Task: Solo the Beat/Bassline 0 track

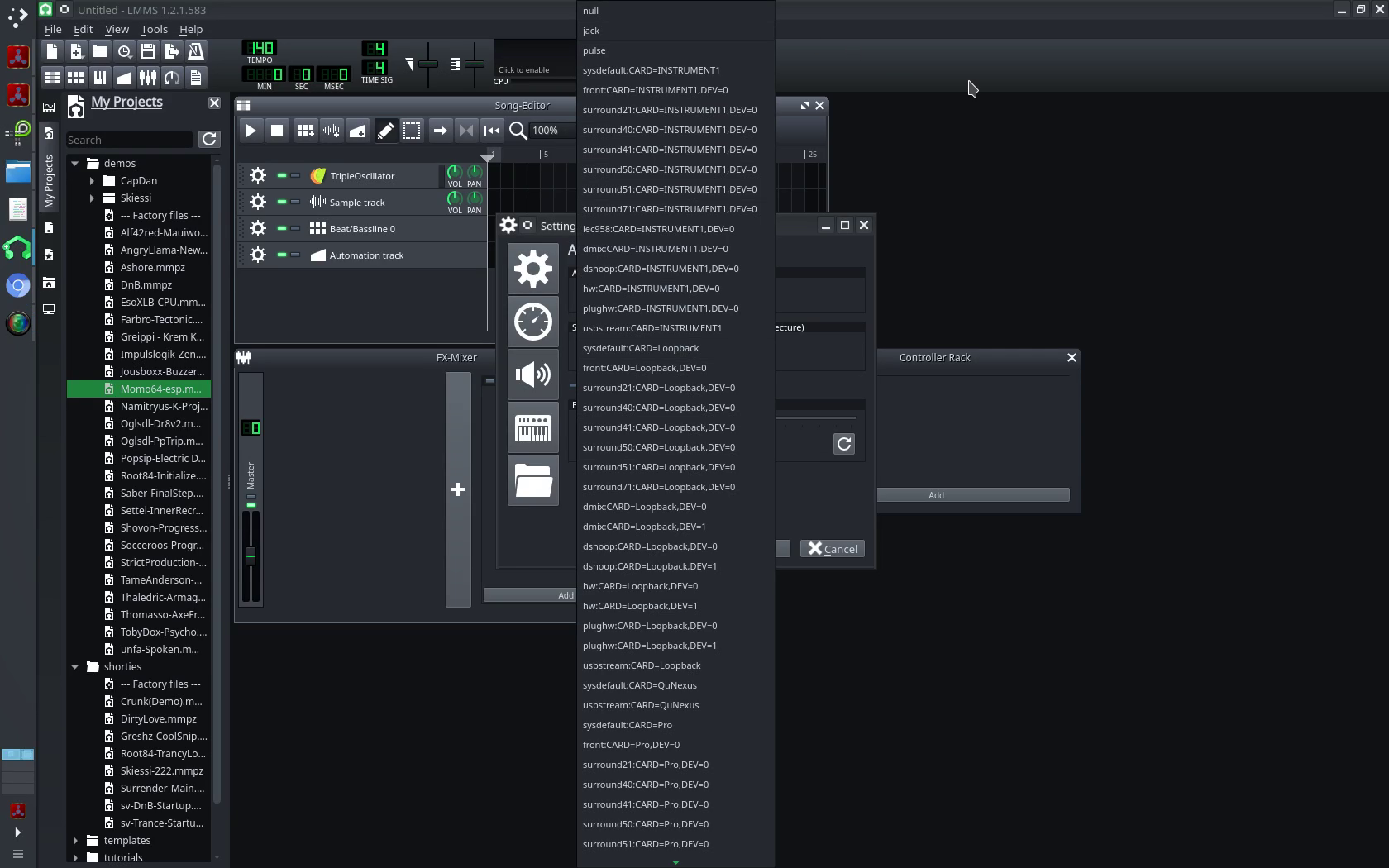Action: point(295,228)
